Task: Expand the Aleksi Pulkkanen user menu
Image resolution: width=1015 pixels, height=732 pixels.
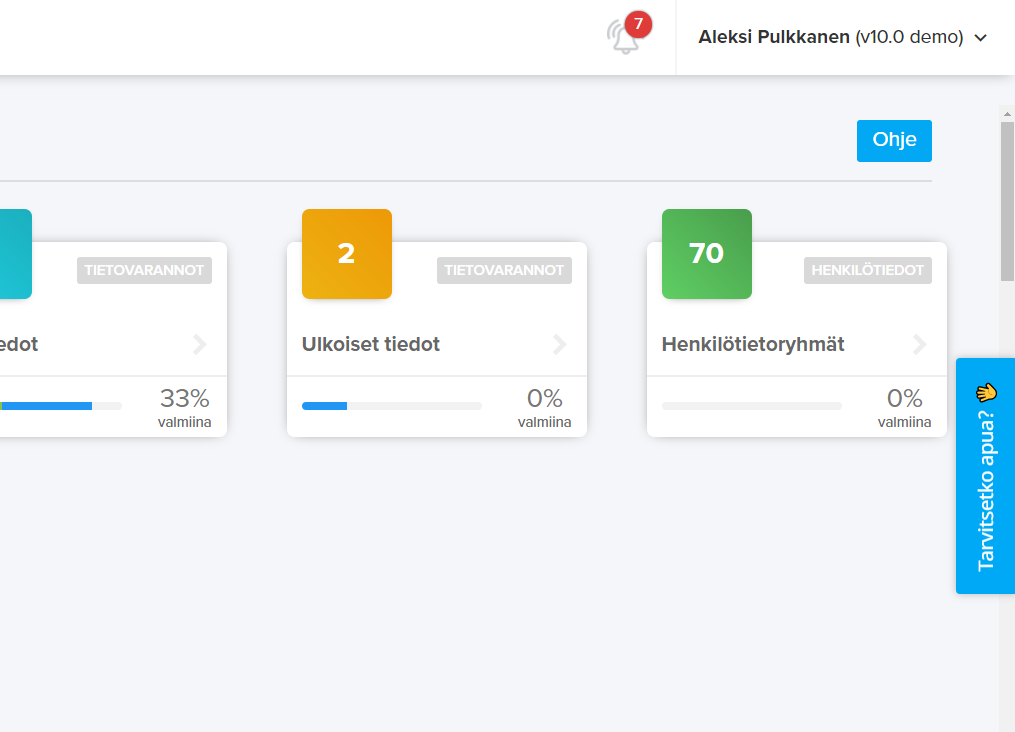Action: point(842,37)
